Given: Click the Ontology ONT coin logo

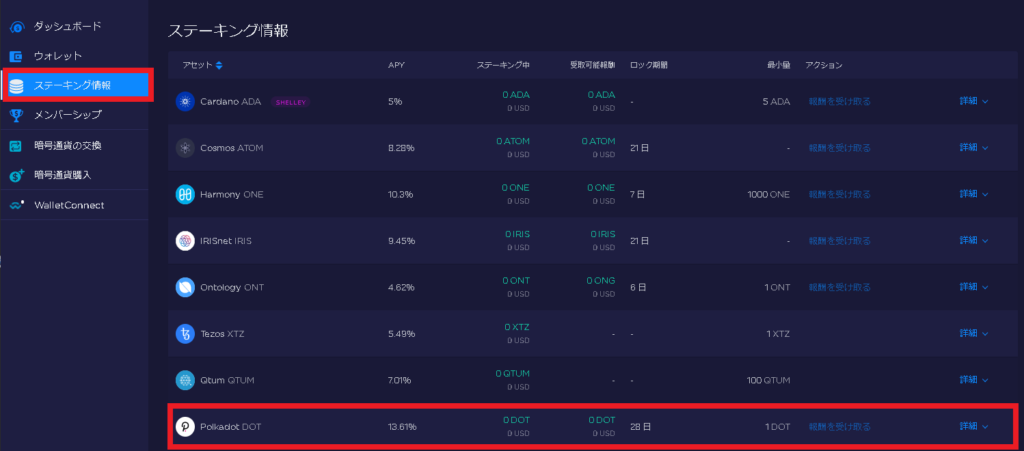Looking at the screenshot, I should coord(185,287).
